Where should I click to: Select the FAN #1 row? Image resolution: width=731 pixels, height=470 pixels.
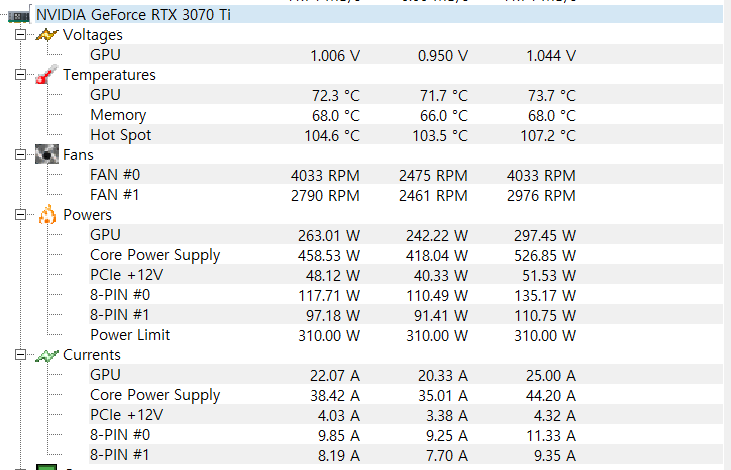pos(406,195)
